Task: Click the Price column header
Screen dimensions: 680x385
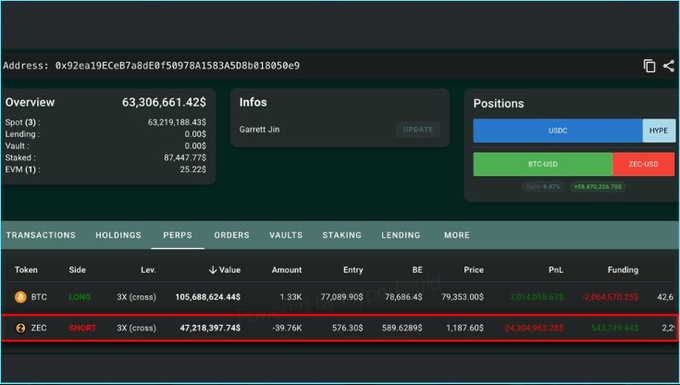Action: (x=474, y=270)
